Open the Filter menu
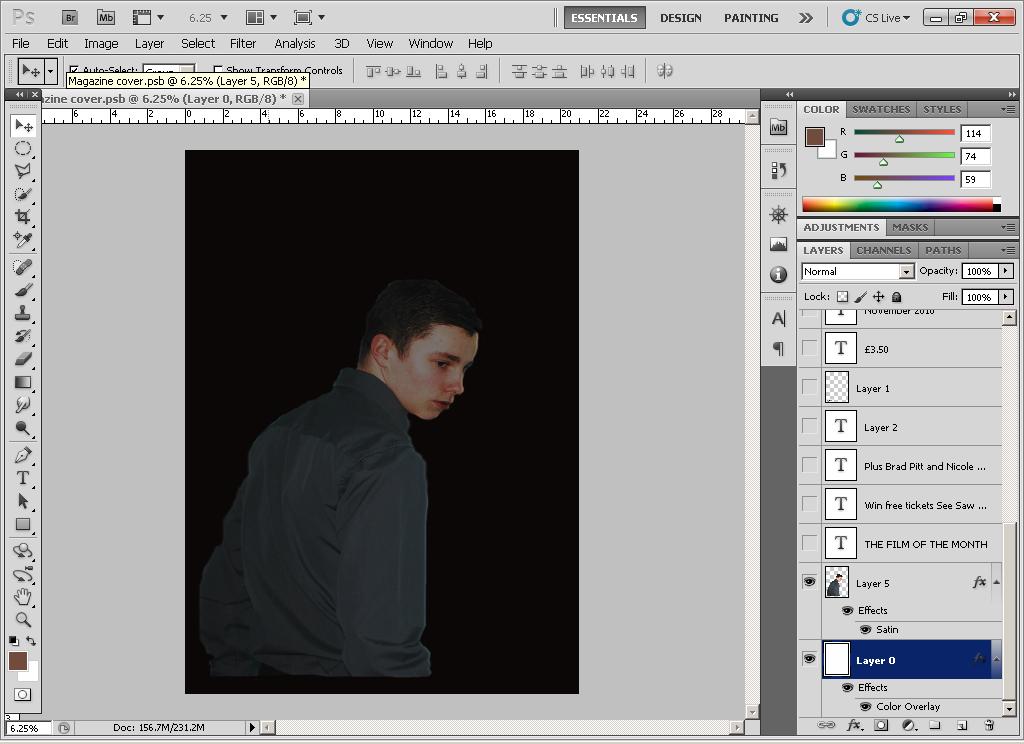The height and width of the screenshot is (744, 1024). (242, 44)
